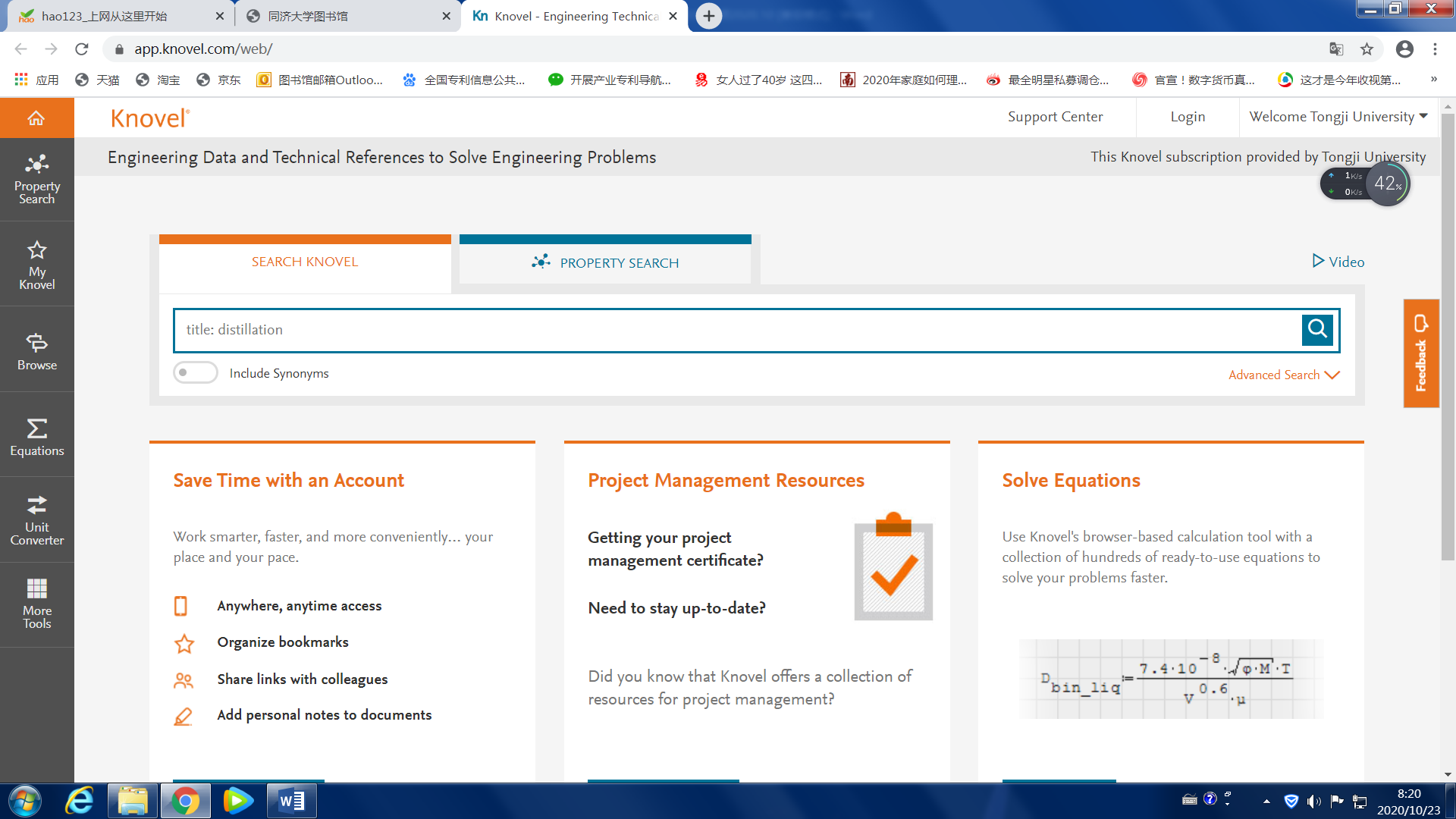Screen dimensions: 1456x819
Task: Open Project Management Resources heading
Action: tap(726, 480)
